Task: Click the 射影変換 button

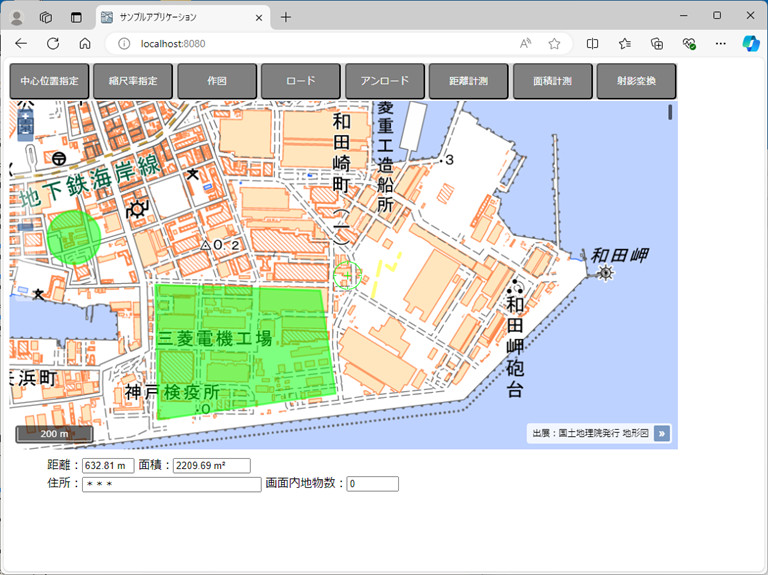Action: tap(636, 81)
